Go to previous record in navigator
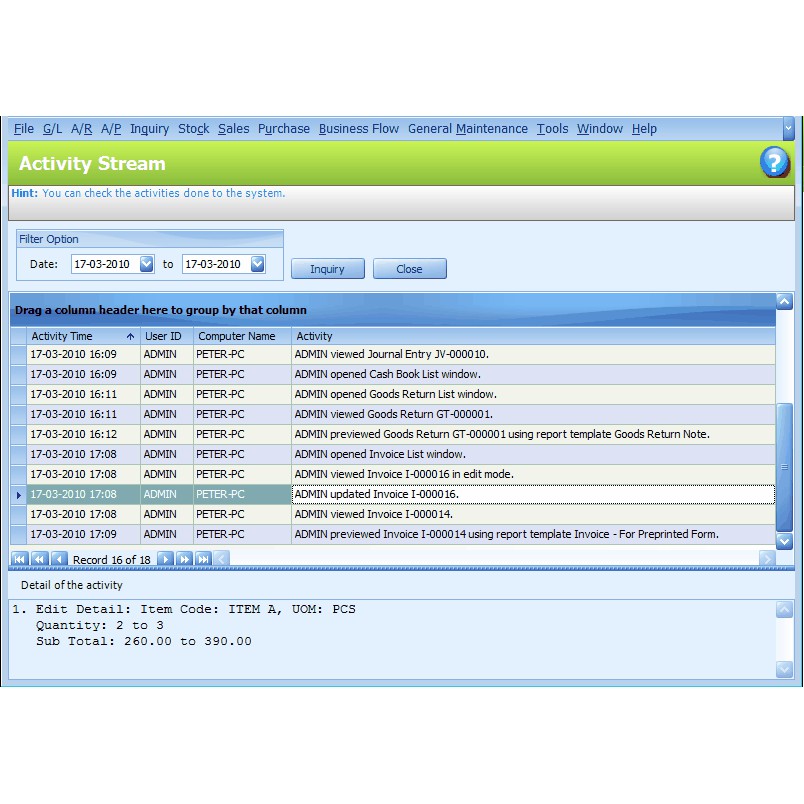This screenshot has width=804, height=804. 59,559
